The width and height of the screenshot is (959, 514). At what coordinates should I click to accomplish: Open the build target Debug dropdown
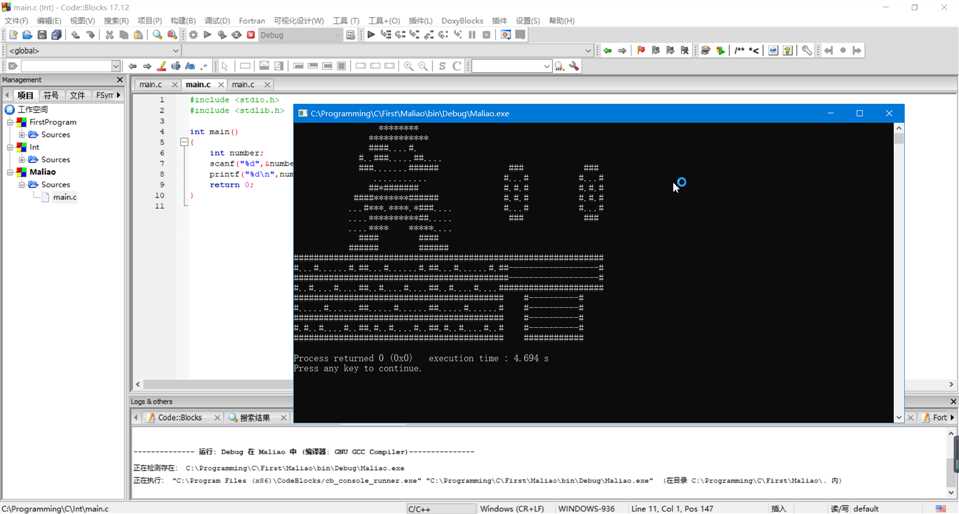click(x=300, y=35)
